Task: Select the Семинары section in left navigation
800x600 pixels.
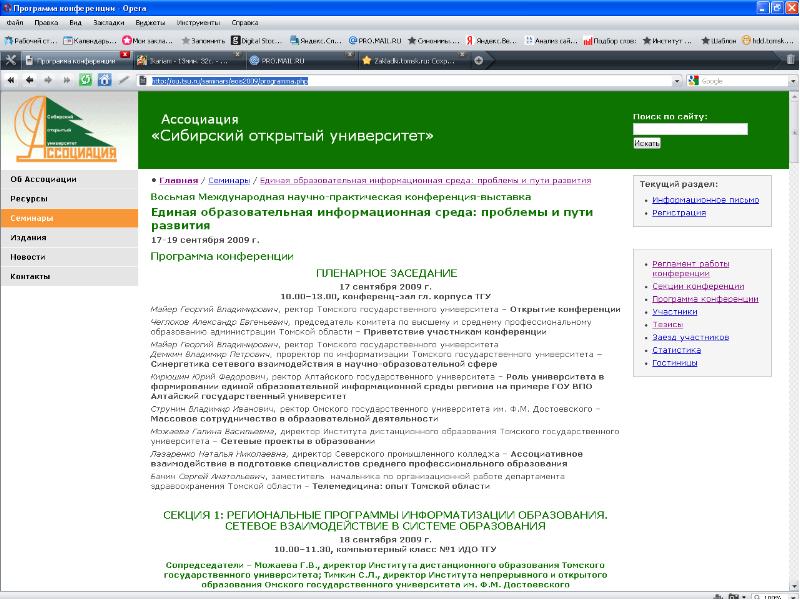Action: pyautogui.click(x=32, y=218)
